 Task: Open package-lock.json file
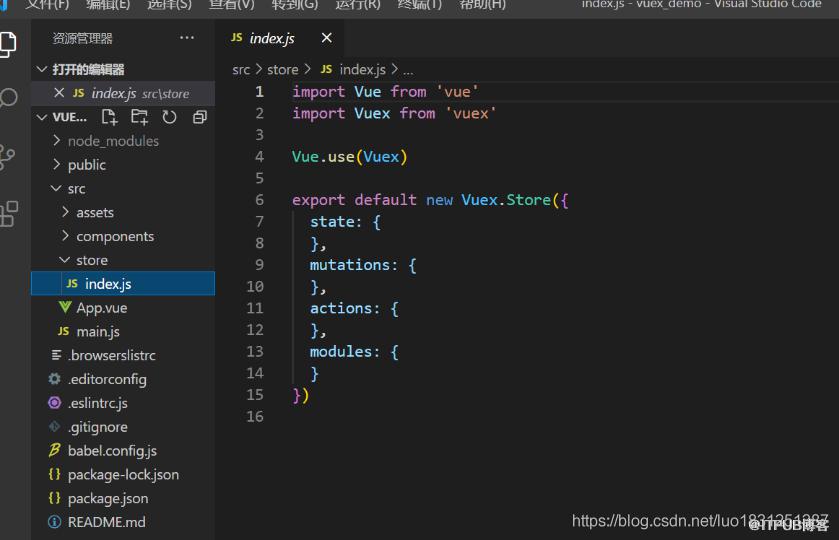pyautogui.click(x=123, y=474)
